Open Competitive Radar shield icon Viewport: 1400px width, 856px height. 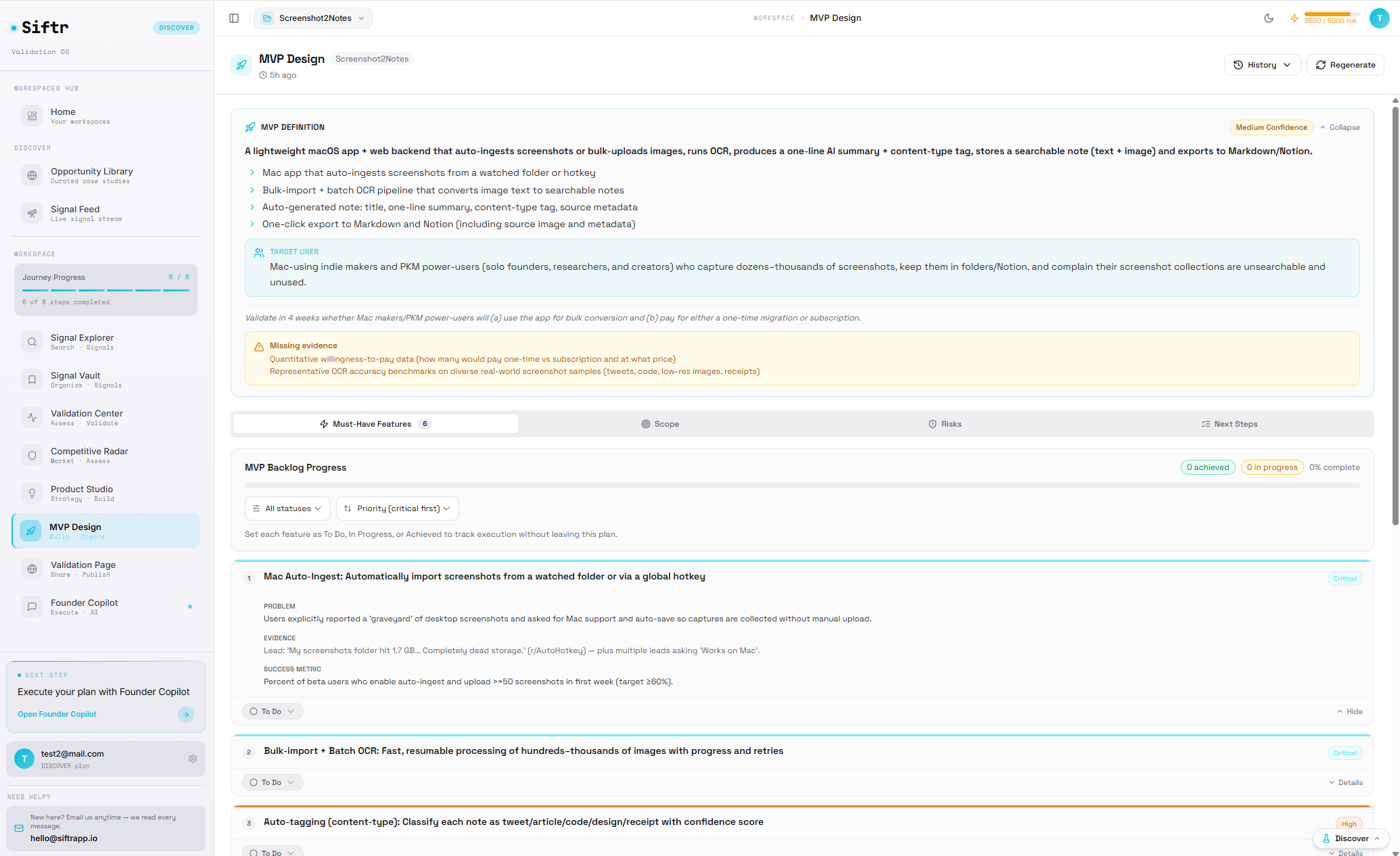click(32, 456)
